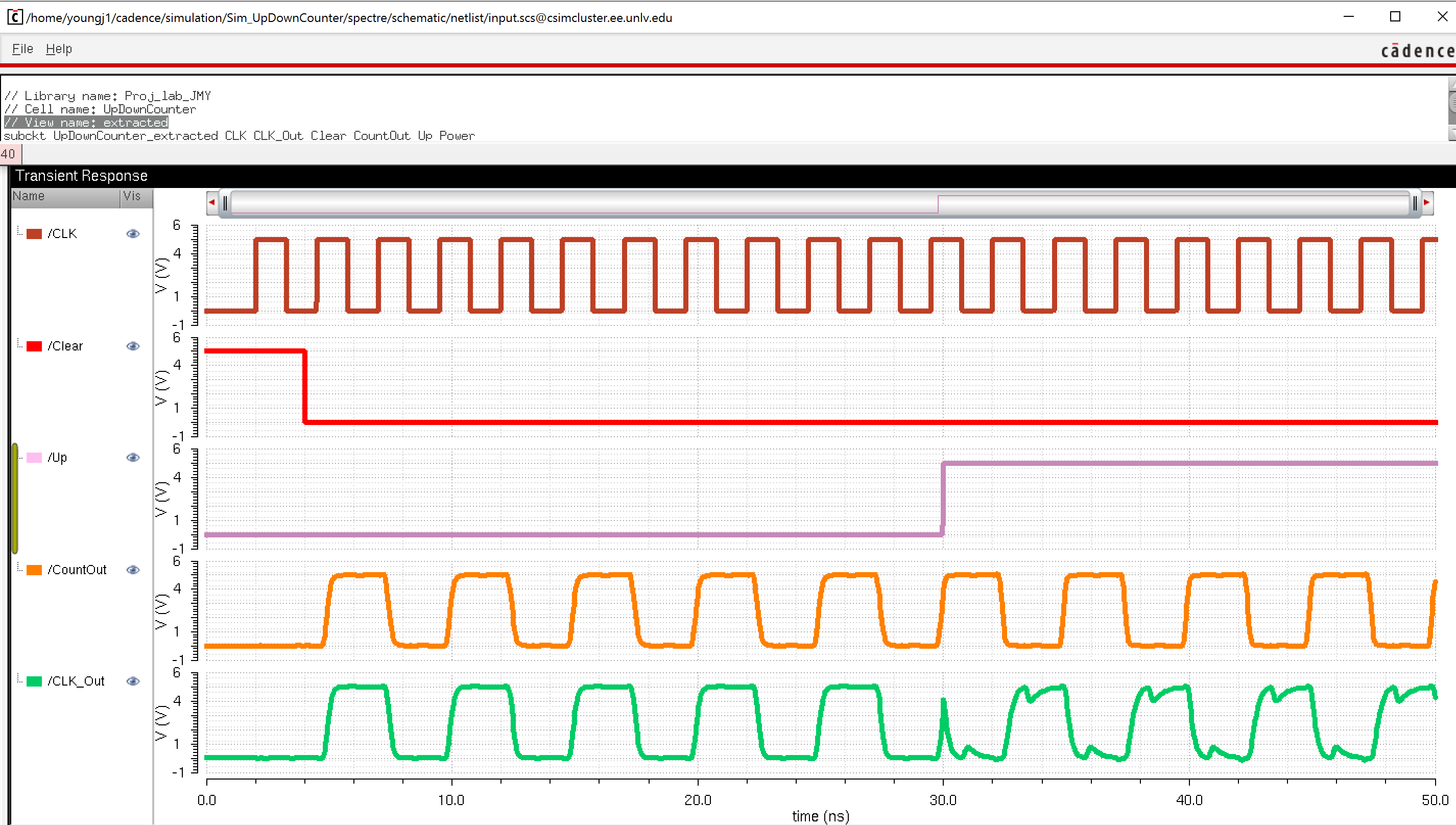Open the File menu
This screenshot has width=1456, height=825.
[22, 49]
